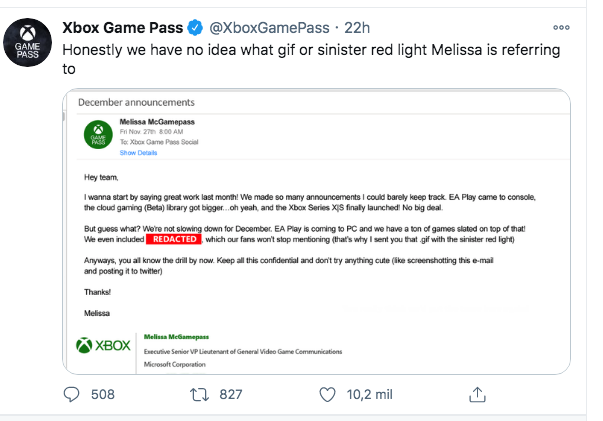This screenshot has height=421, width=603.
Task: Reply using the speech bubble icon
Action: pyautogui.click(x=72, y=394)
